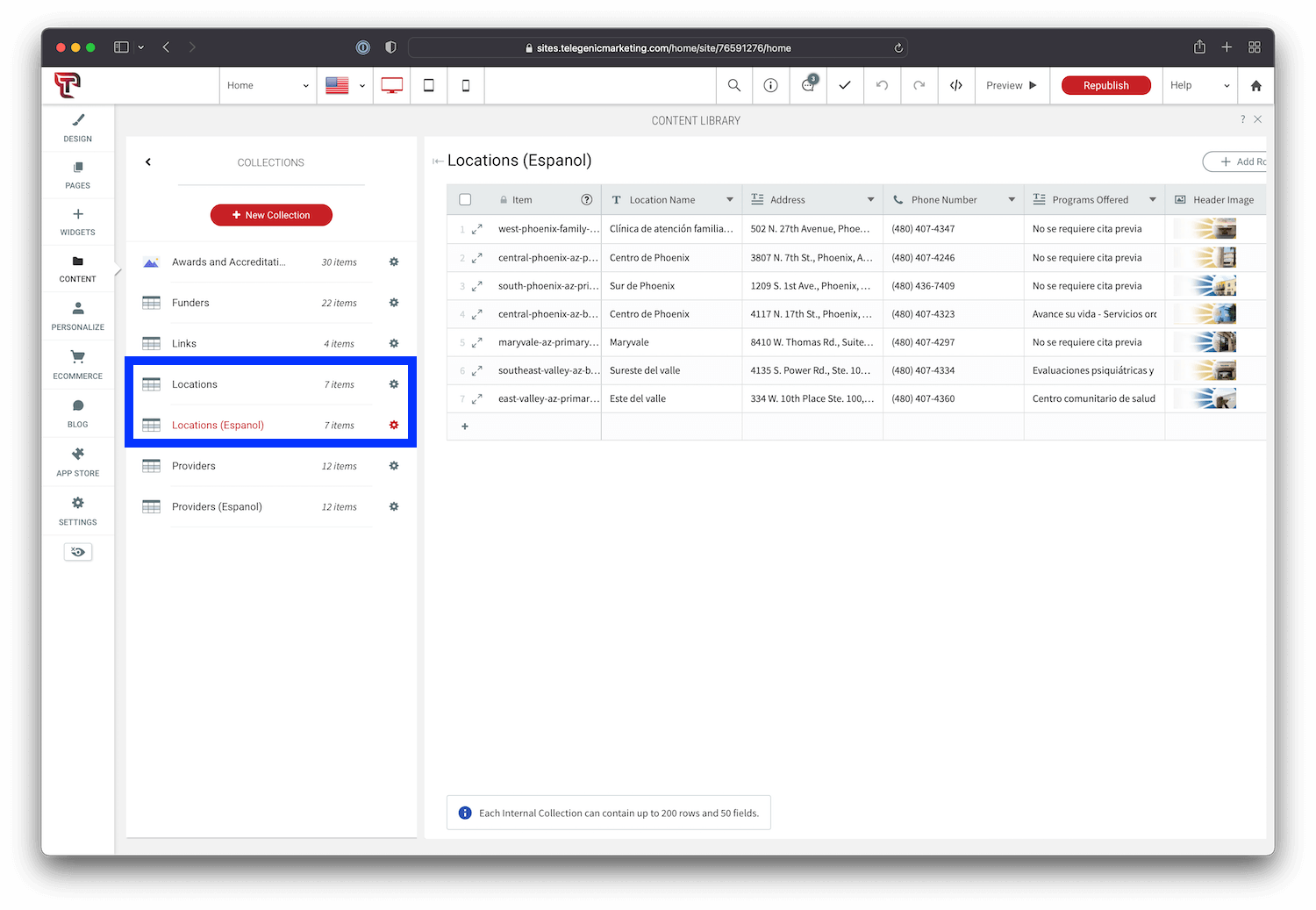The width and height of the screenshot is (1316, 910).
Task: Click the Republish button
Action: (1106, 85)
